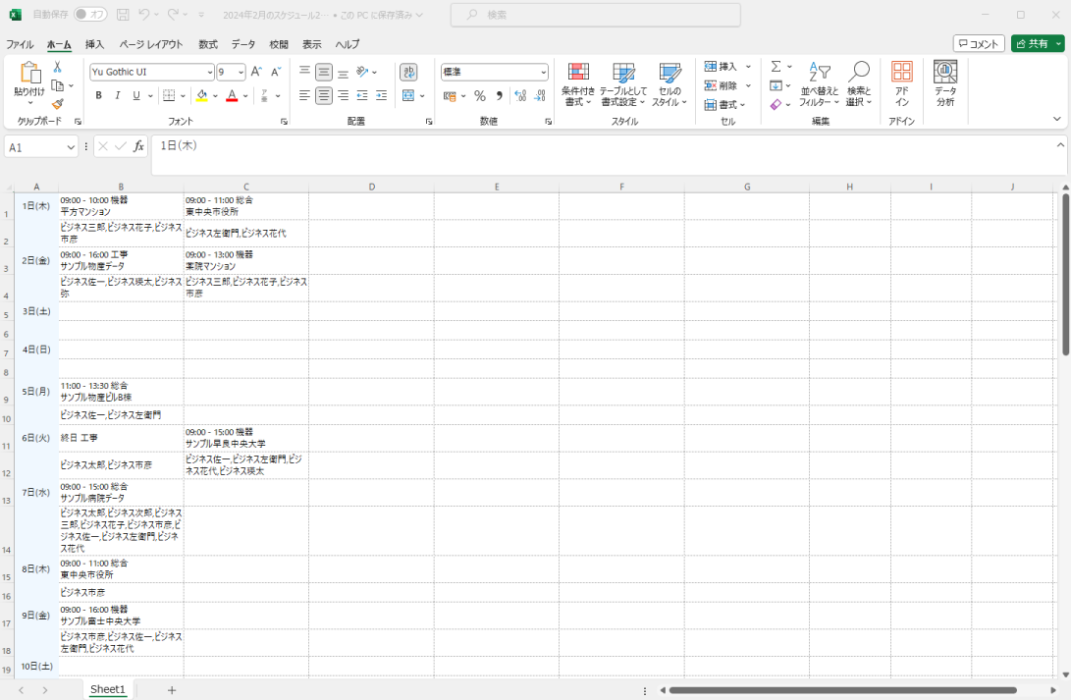Apply bold formatting with the B icon
The width and height of the screenshot is (1071, 700).
[98, 96]
